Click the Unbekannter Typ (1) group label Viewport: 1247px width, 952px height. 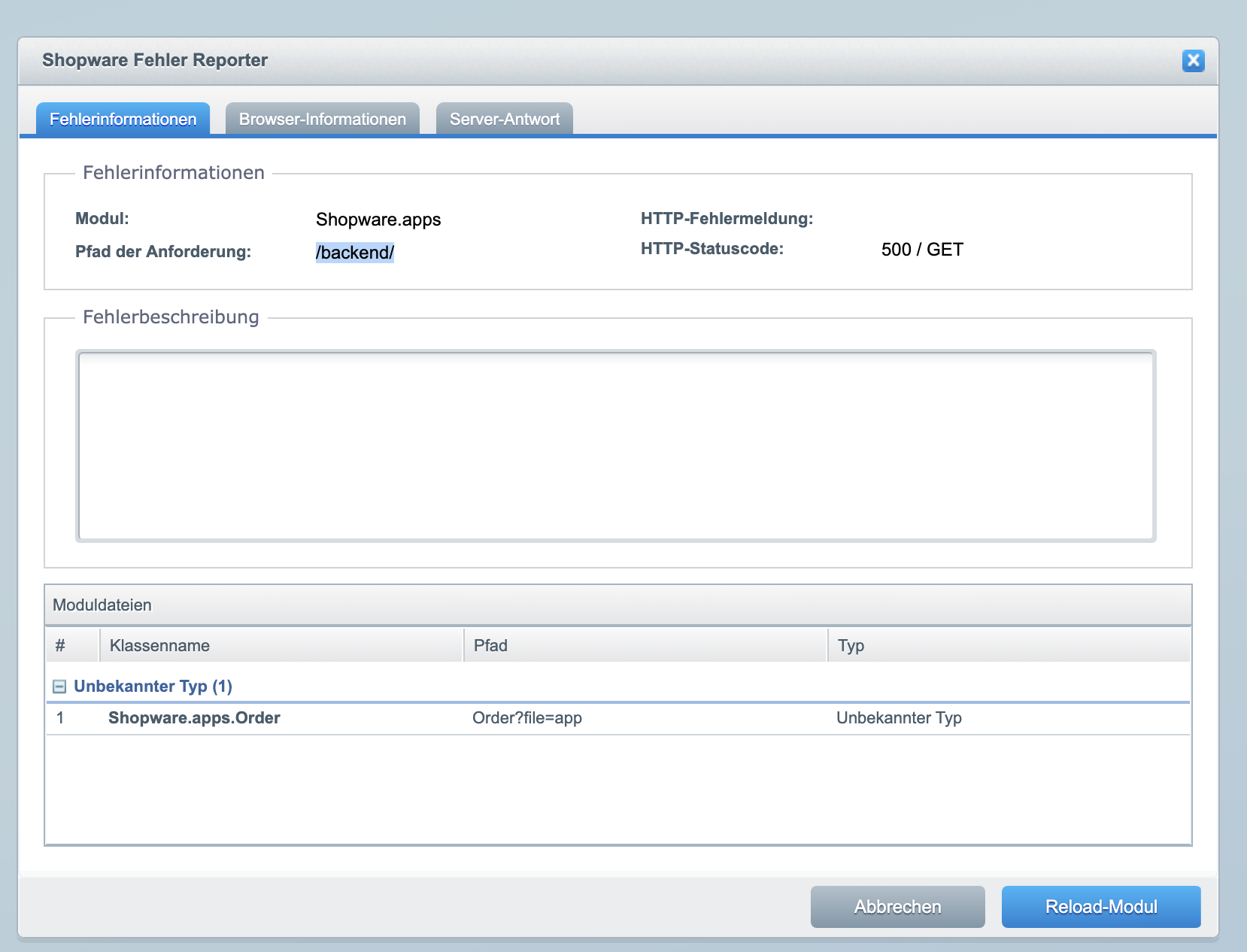(153, 687)
